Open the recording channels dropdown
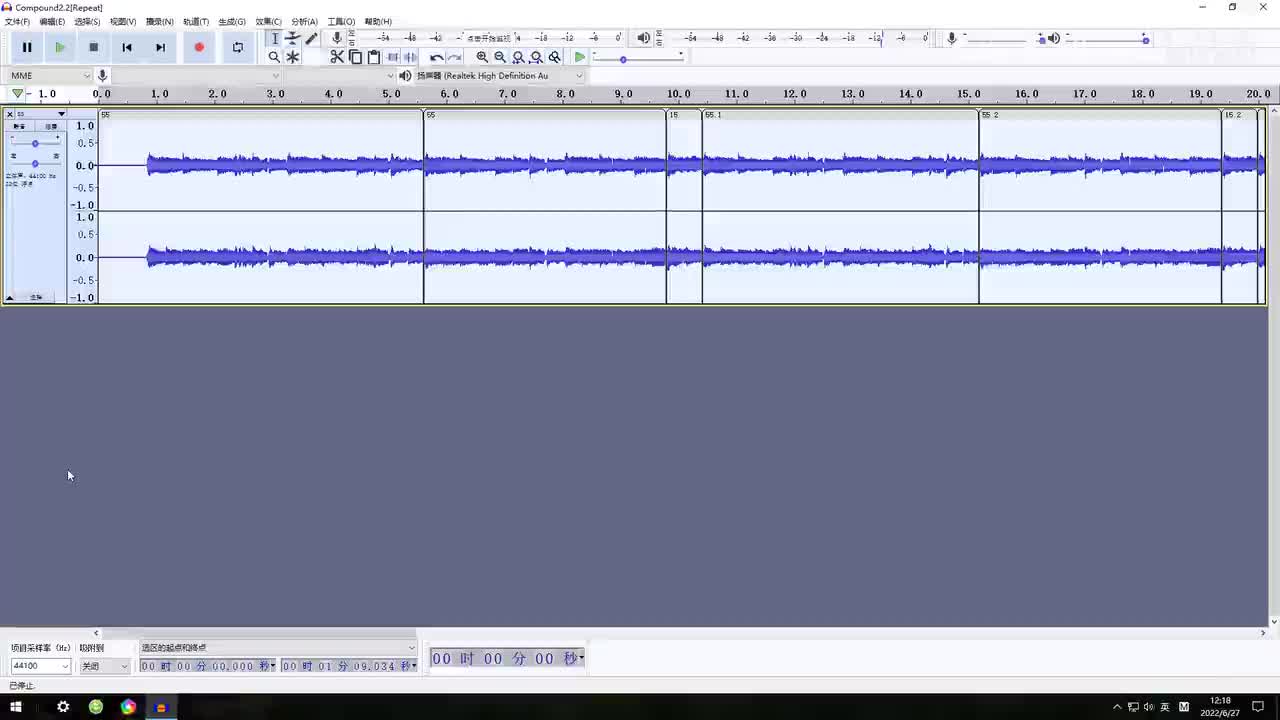 click(340, 75)
